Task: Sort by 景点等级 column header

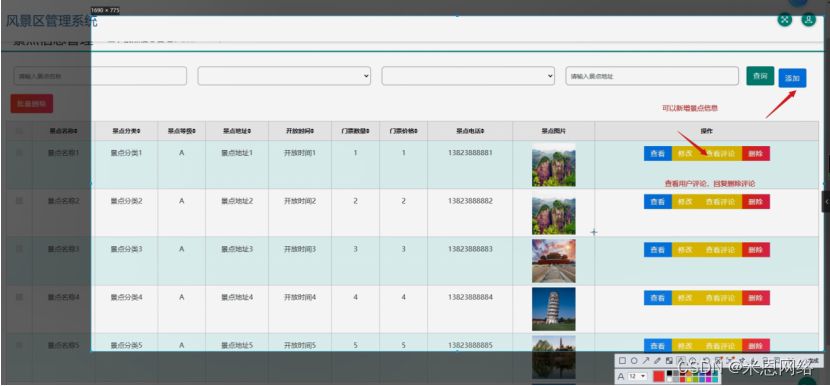Action: click(x=182, y=131)
